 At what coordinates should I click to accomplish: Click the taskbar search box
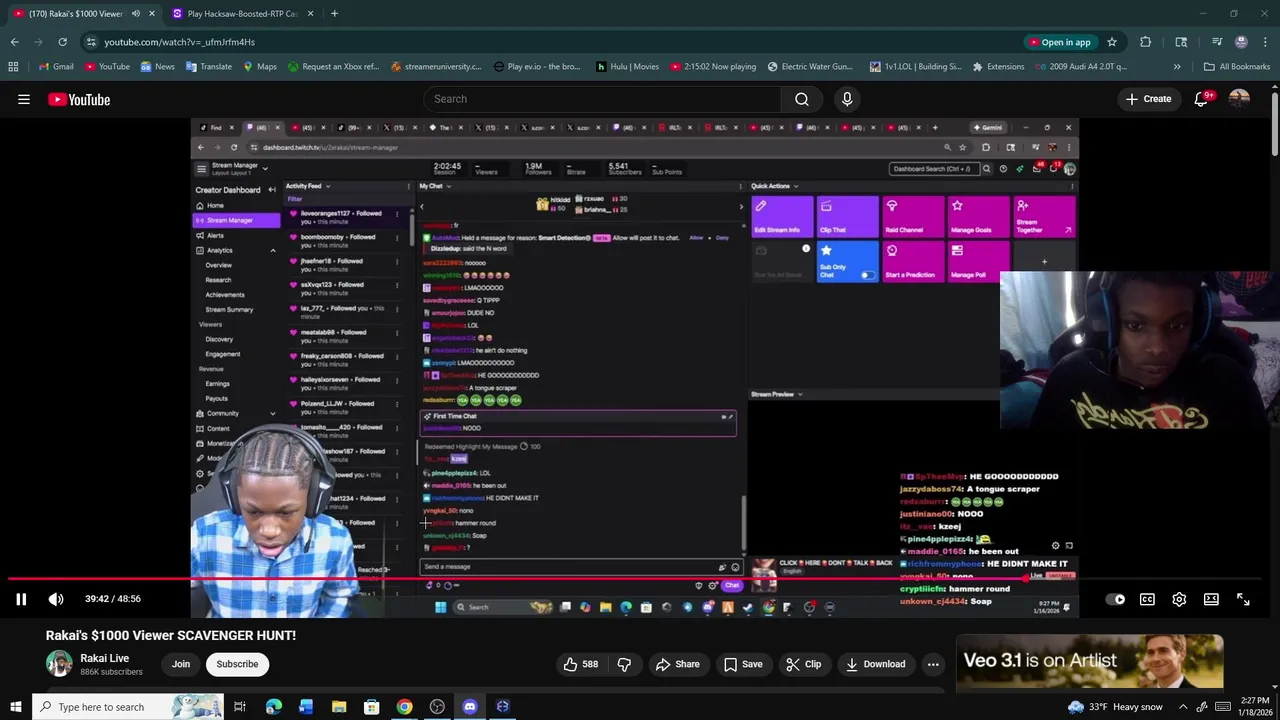pyautogui.click(x=128, y=707)
